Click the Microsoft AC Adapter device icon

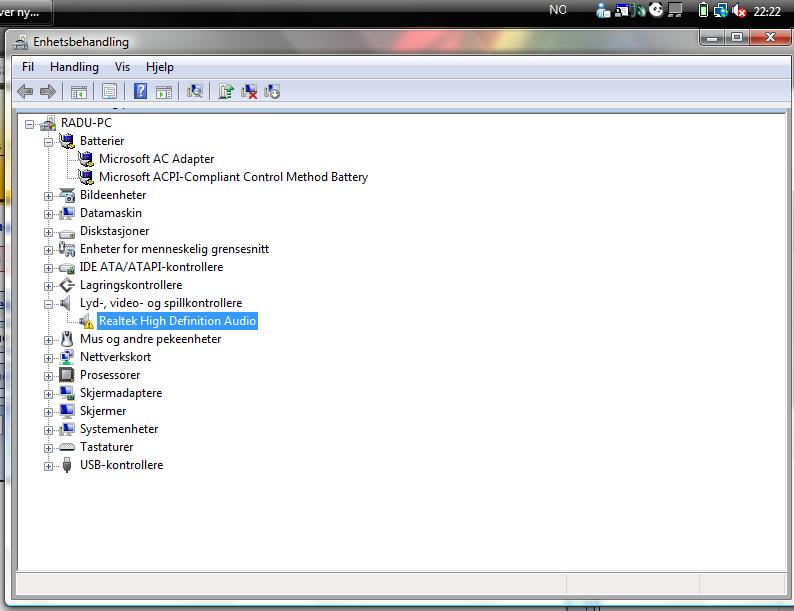pos(86,159)
